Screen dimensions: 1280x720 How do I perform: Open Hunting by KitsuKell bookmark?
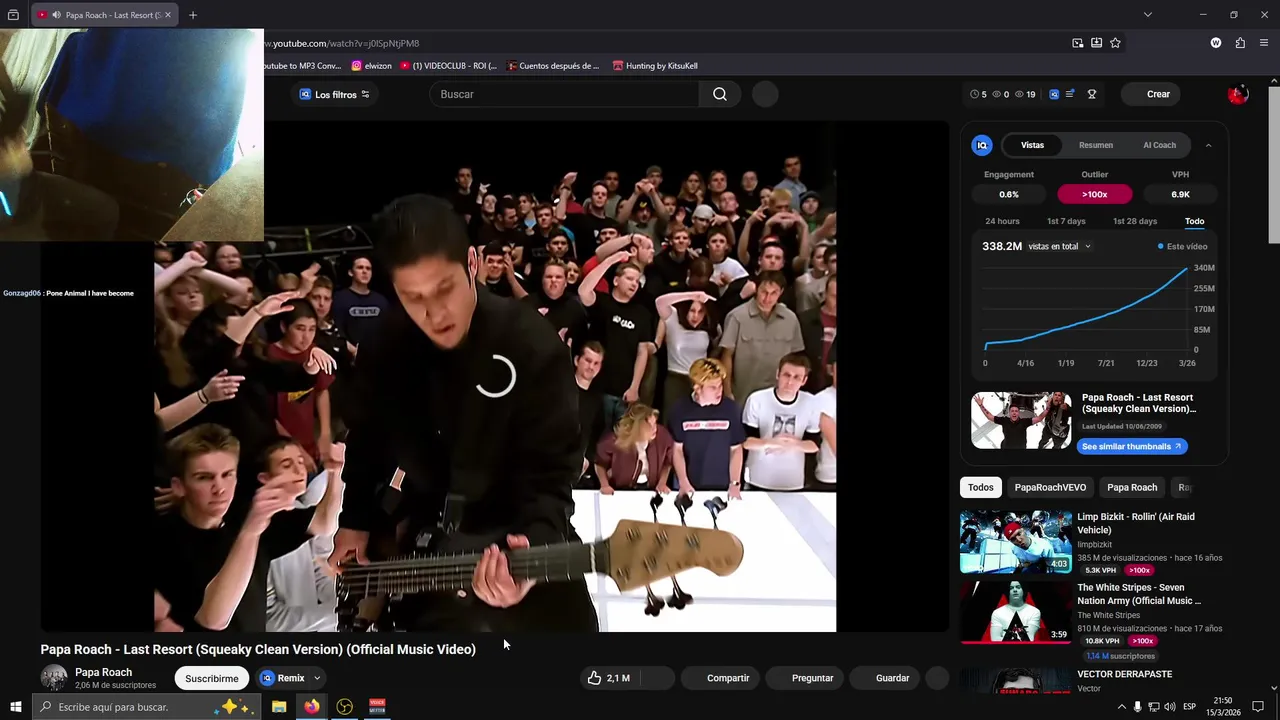pyautogui.click(x=655, y=66)
